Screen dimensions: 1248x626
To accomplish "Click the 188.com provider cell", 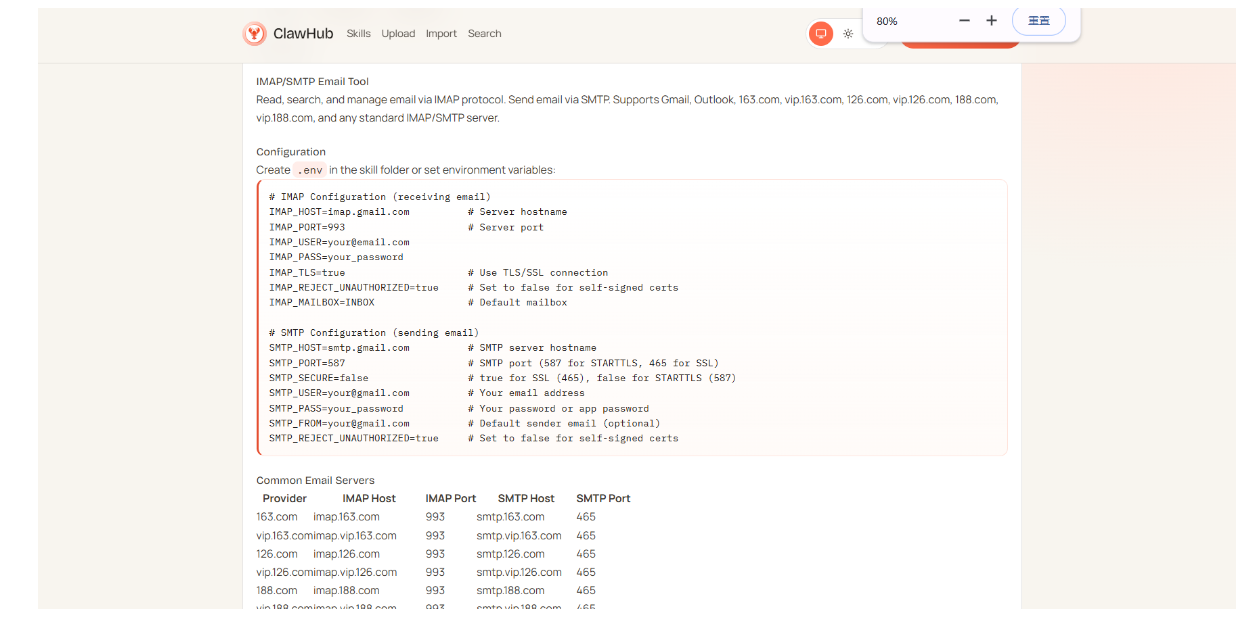I will coord(277,591).
